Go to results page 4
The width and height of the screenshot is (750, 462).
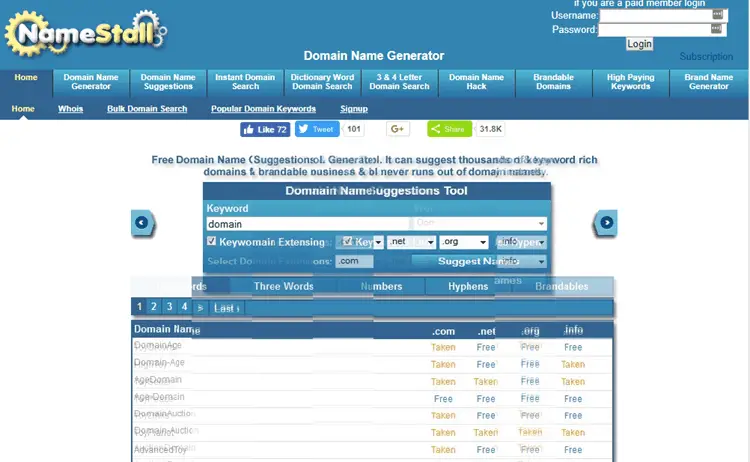point(185,307)
